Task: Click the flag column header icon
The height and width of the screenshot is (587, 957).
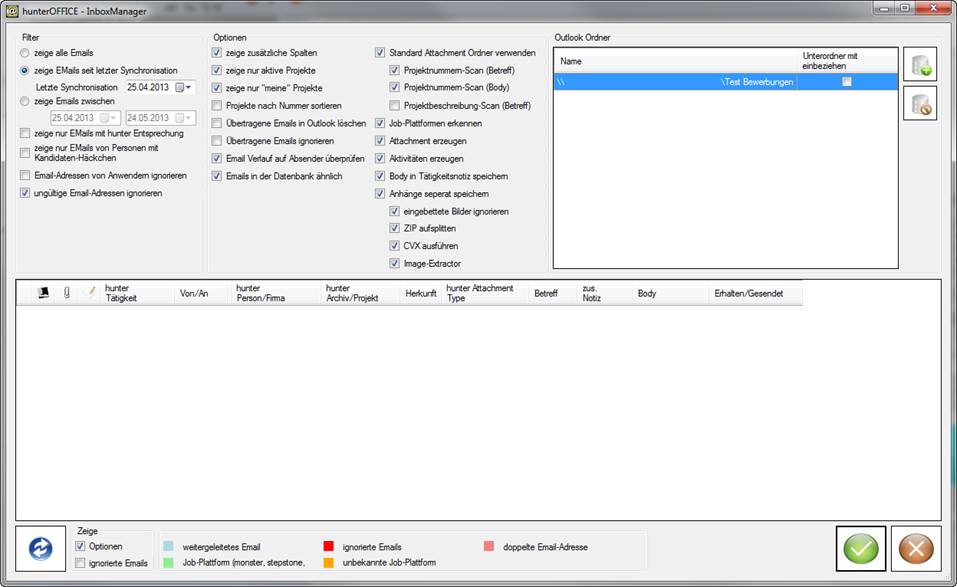Action: (x=44, y=293)
